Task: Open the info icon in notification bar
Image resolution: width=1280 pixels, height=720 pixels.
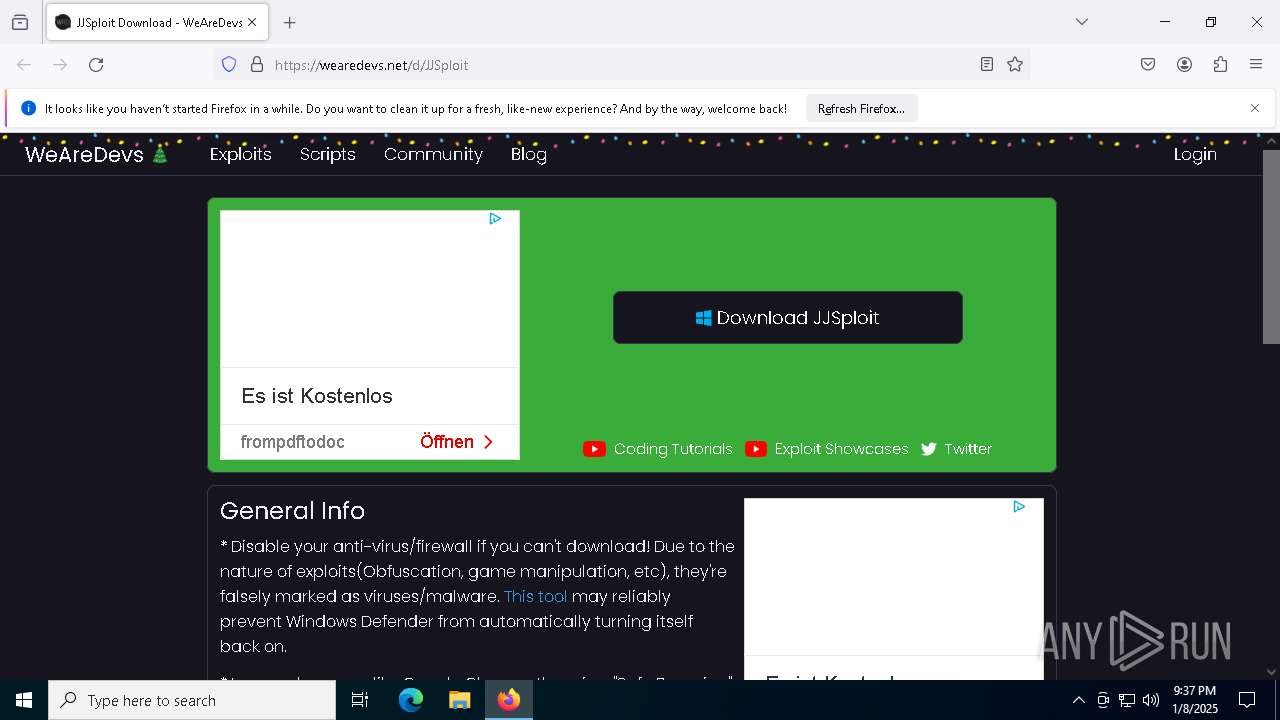Action: click(28, 108)
